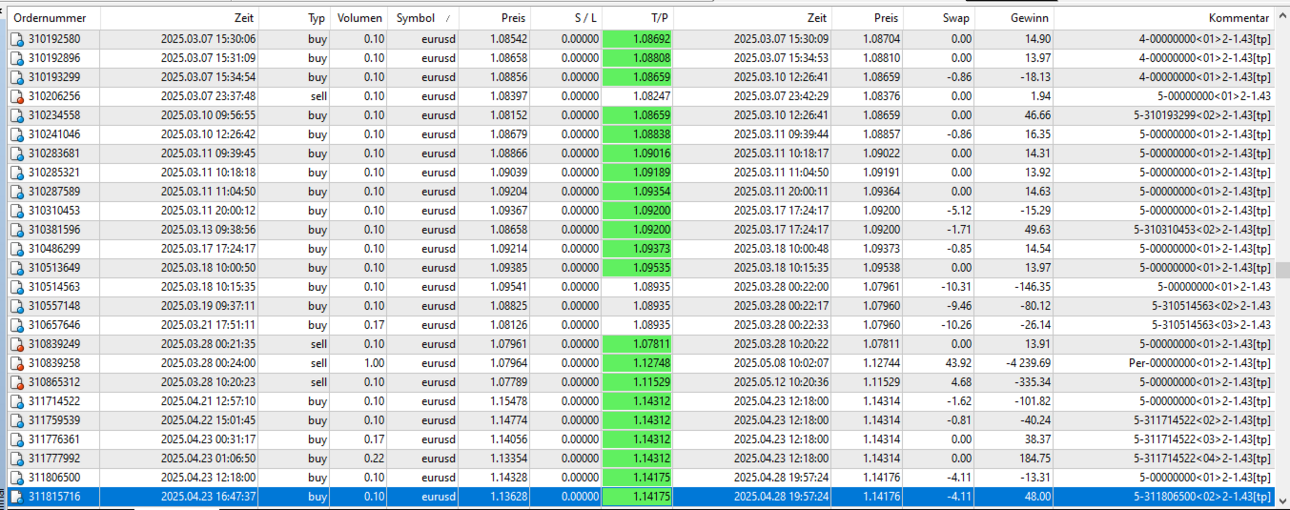Click open time 2025.03.07 23:37:48
The image size is (1290, 510).
coord(208,96)
